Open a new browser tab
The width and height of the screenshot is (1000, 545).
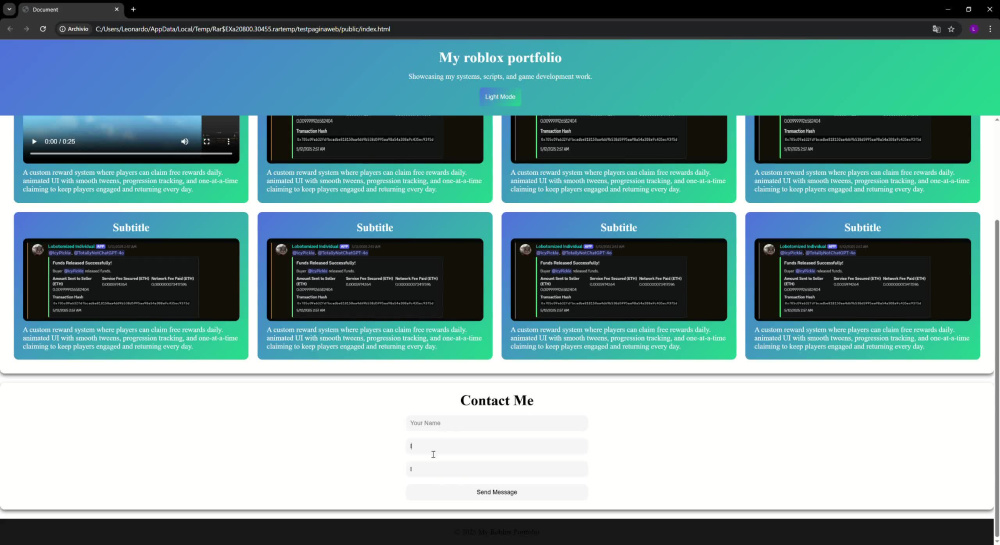click(133, 10)
